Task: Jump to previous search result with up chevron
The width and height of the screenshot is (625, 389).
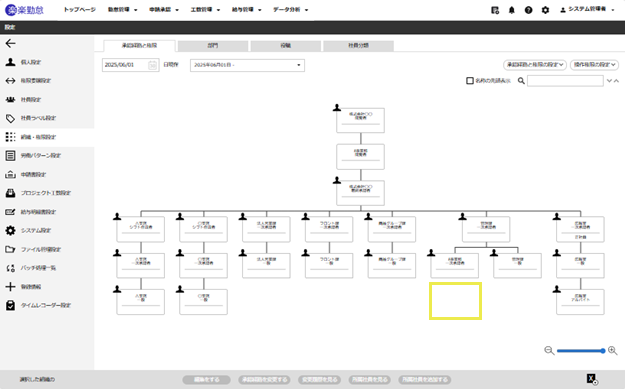Action: tap(616, 81)
